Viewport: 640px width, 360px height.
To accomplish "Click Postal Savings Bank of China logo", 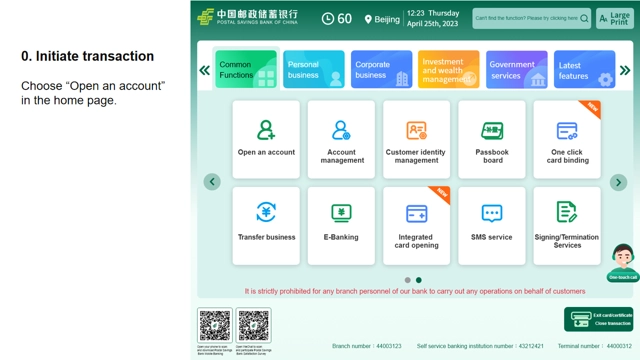I will pyautogui.click(x=247, y=17).
